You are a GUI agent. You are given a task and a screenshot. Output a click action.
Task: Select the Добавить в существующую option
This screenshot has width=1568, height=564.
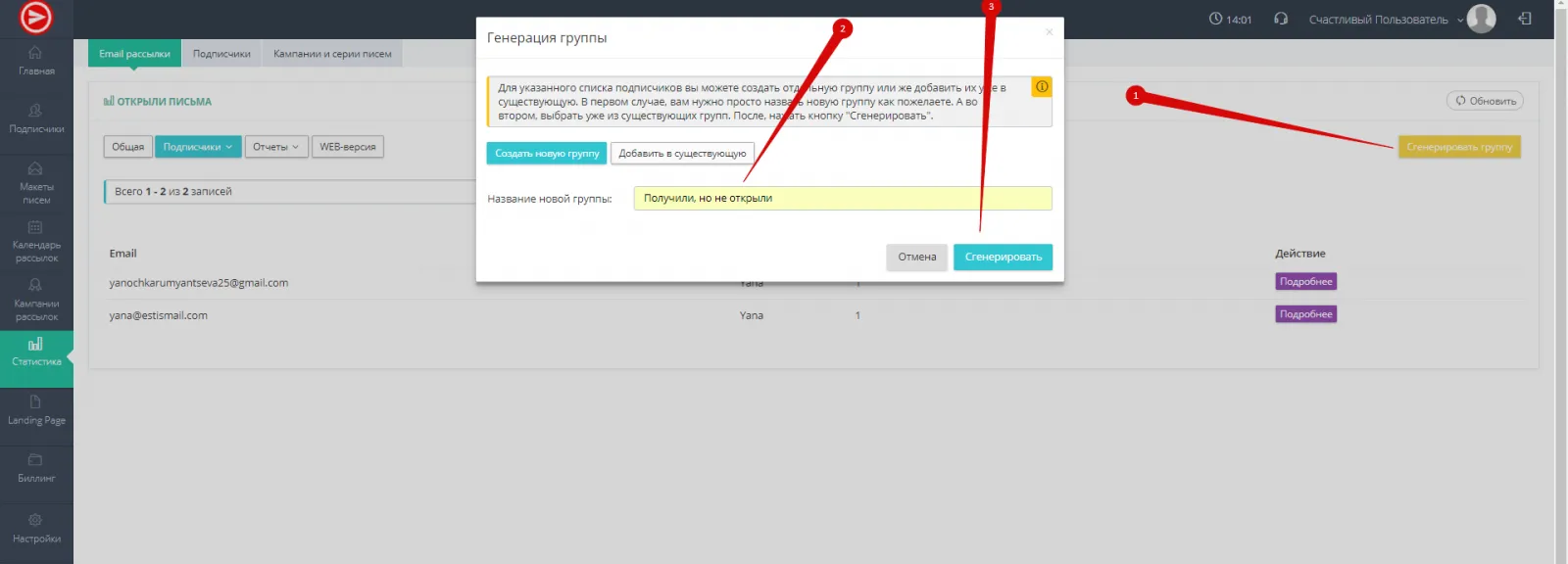pos(682,154)
